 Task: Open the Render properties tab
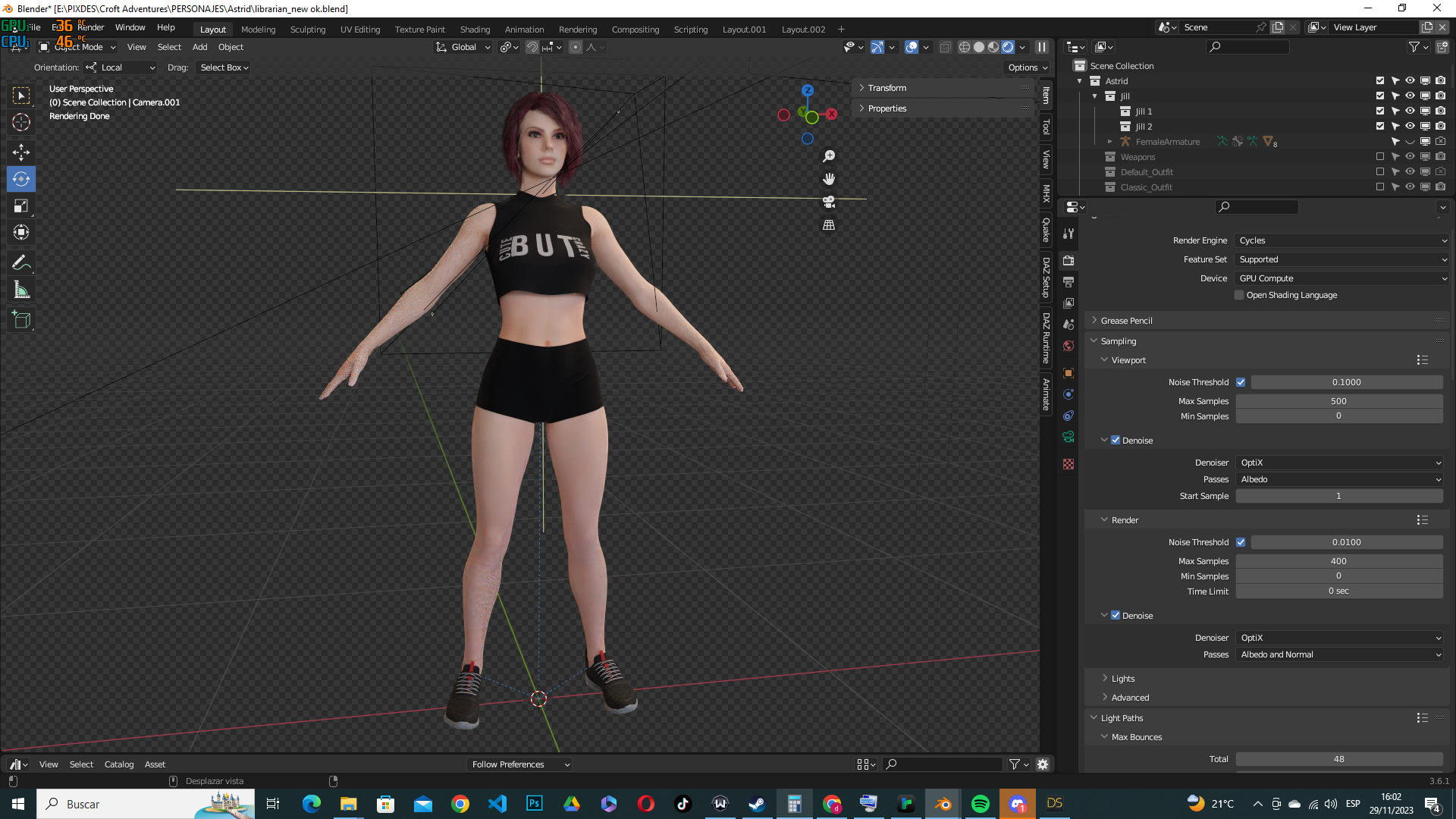pos(1068,260)
